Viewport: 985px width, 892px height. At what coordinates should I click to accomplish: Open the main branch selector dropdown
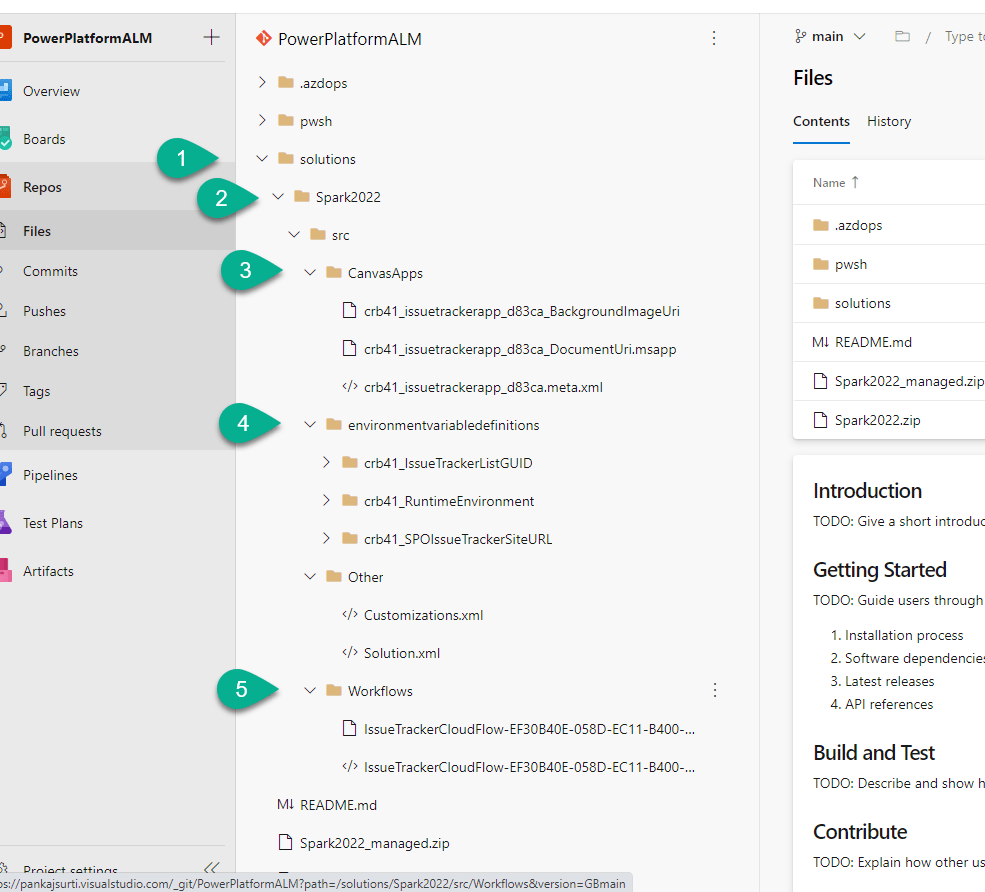click(x=830, y=37)
